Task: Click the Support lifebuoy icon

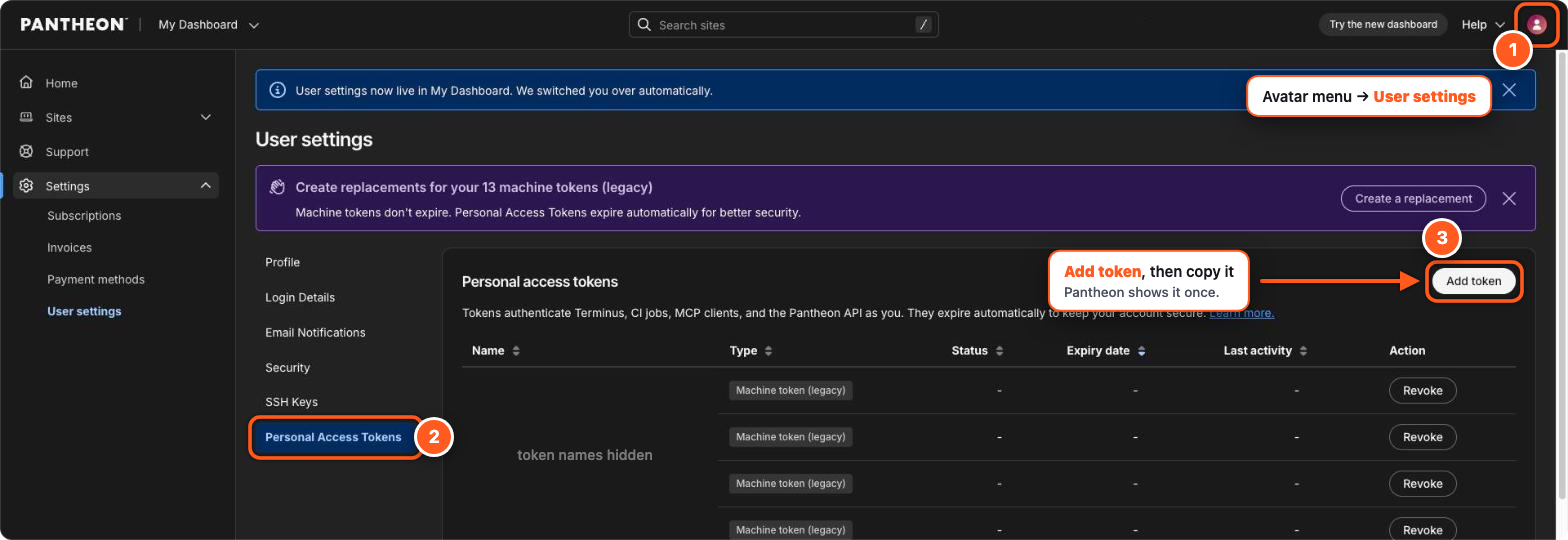Action: click(x=27, y=152)
